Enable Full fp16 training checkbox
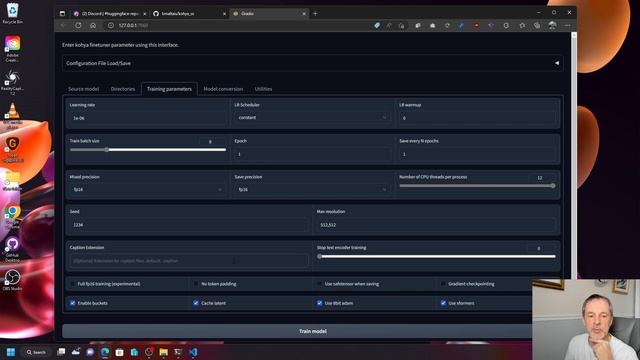Image resolution: width=640 pixels, height=360 pixels. [x=73, y=284]
